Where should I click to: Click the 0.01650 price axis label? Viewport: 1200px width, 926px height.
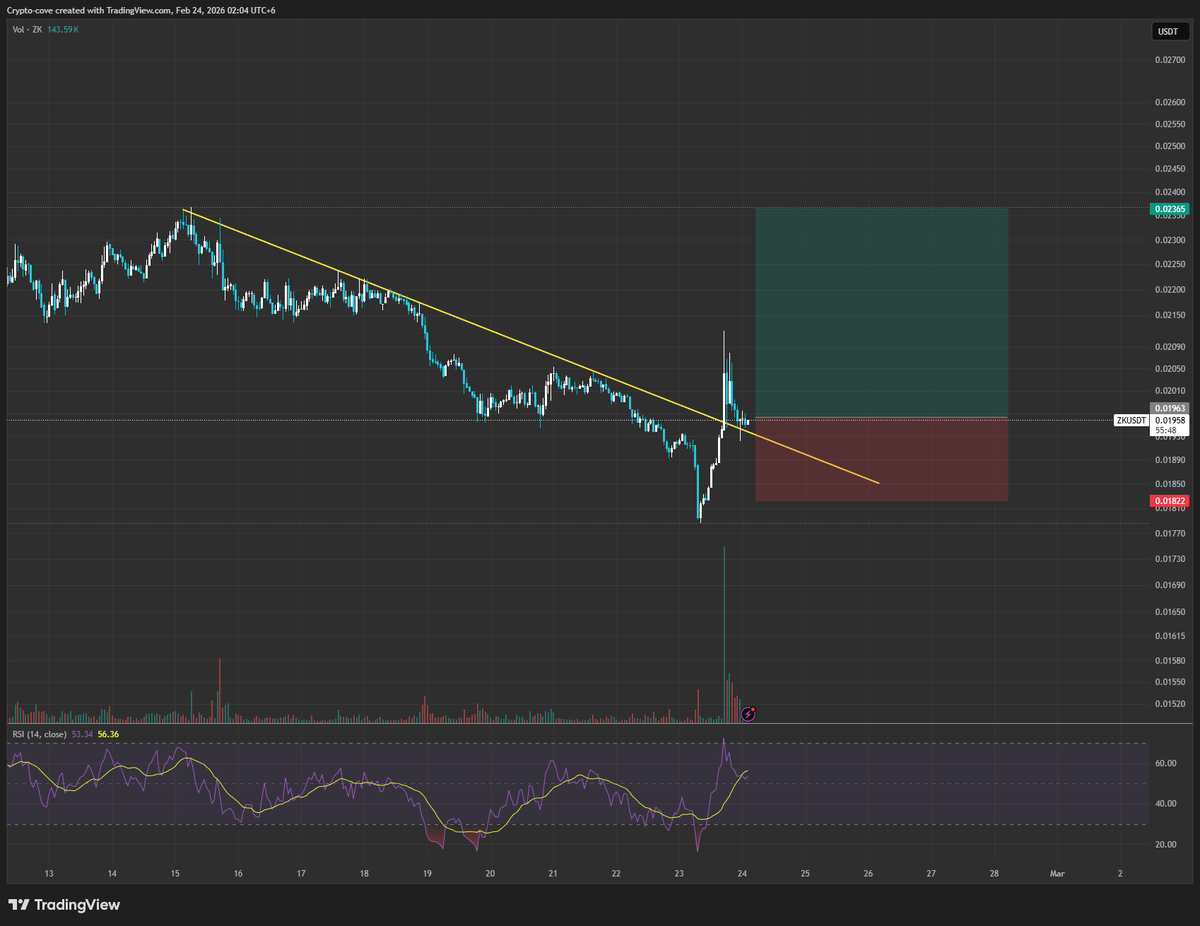pos(1168,610)
